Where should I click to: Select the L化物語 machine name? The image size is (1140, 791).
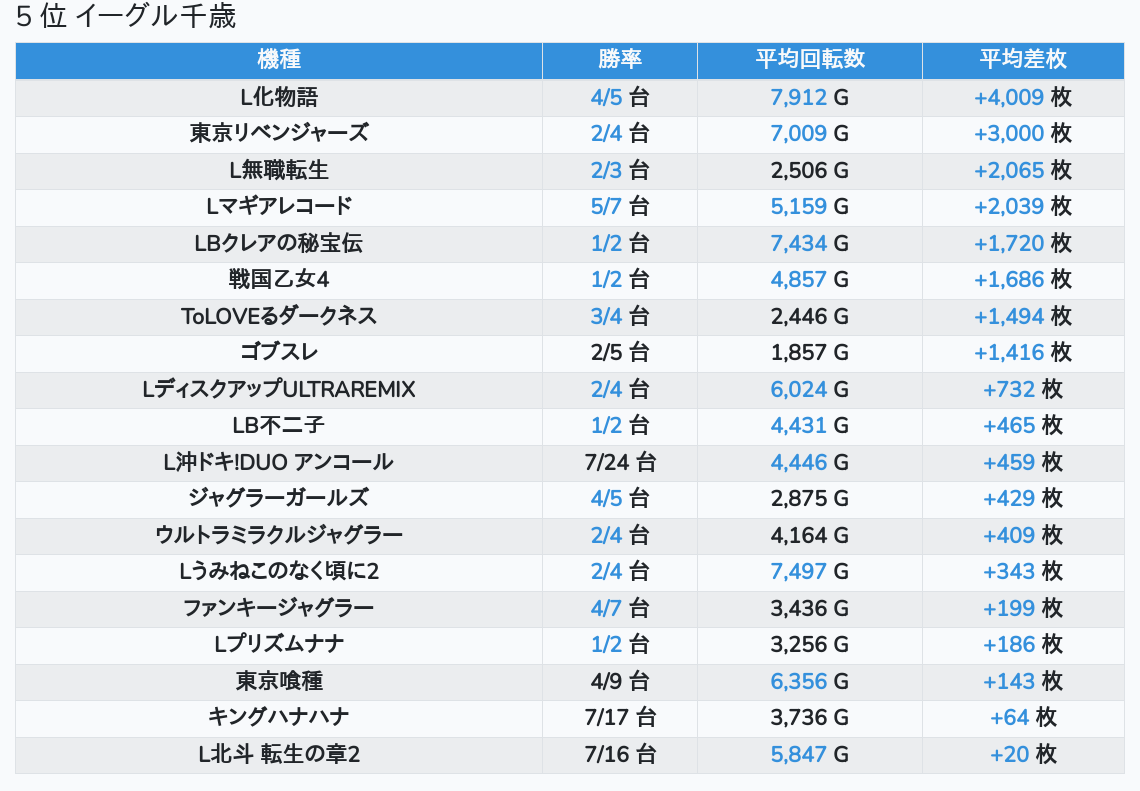(279, 97)
